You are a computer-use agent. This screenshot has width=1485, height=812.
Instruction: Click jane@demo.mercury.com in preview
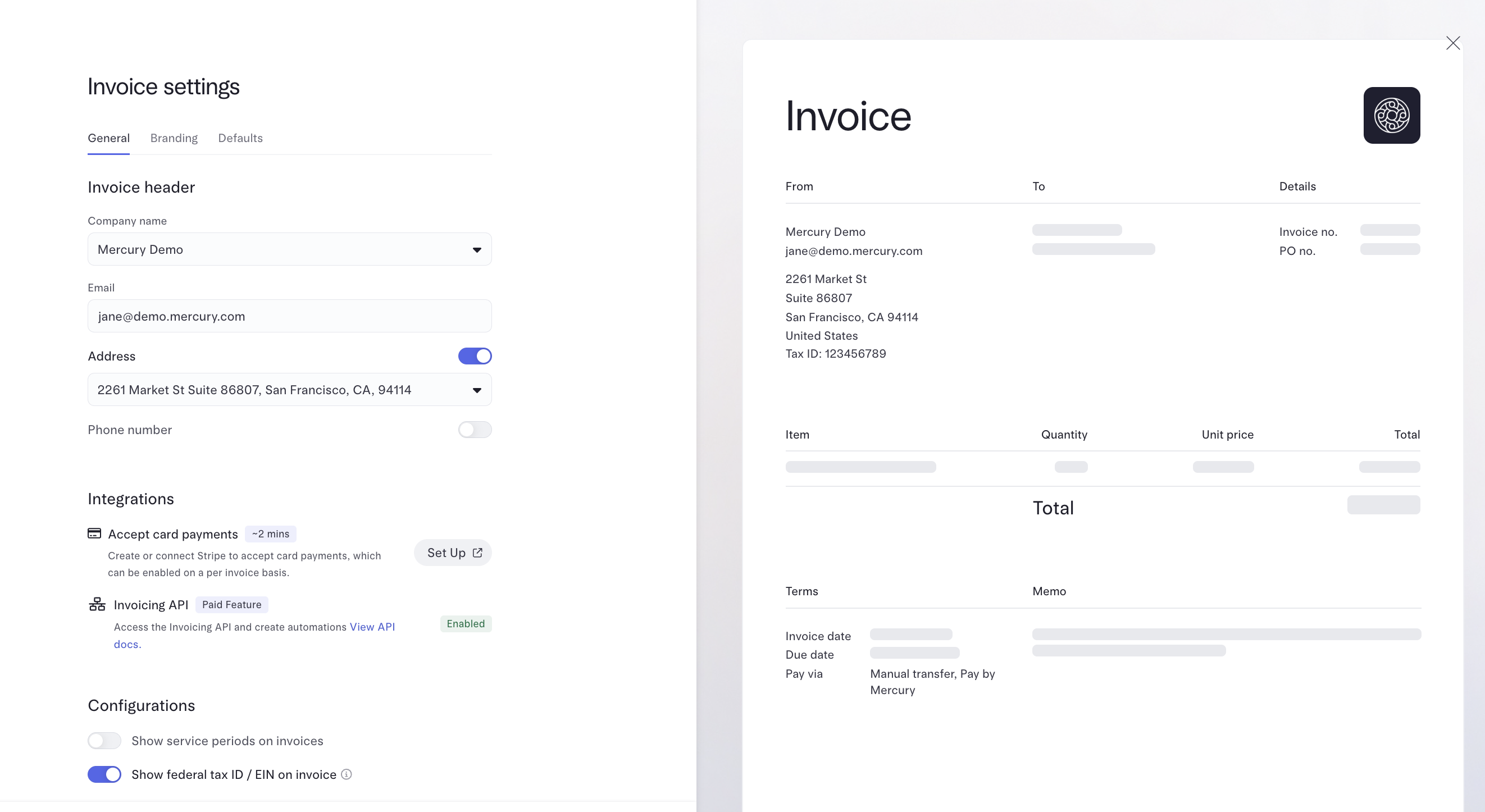pos(854,250)
